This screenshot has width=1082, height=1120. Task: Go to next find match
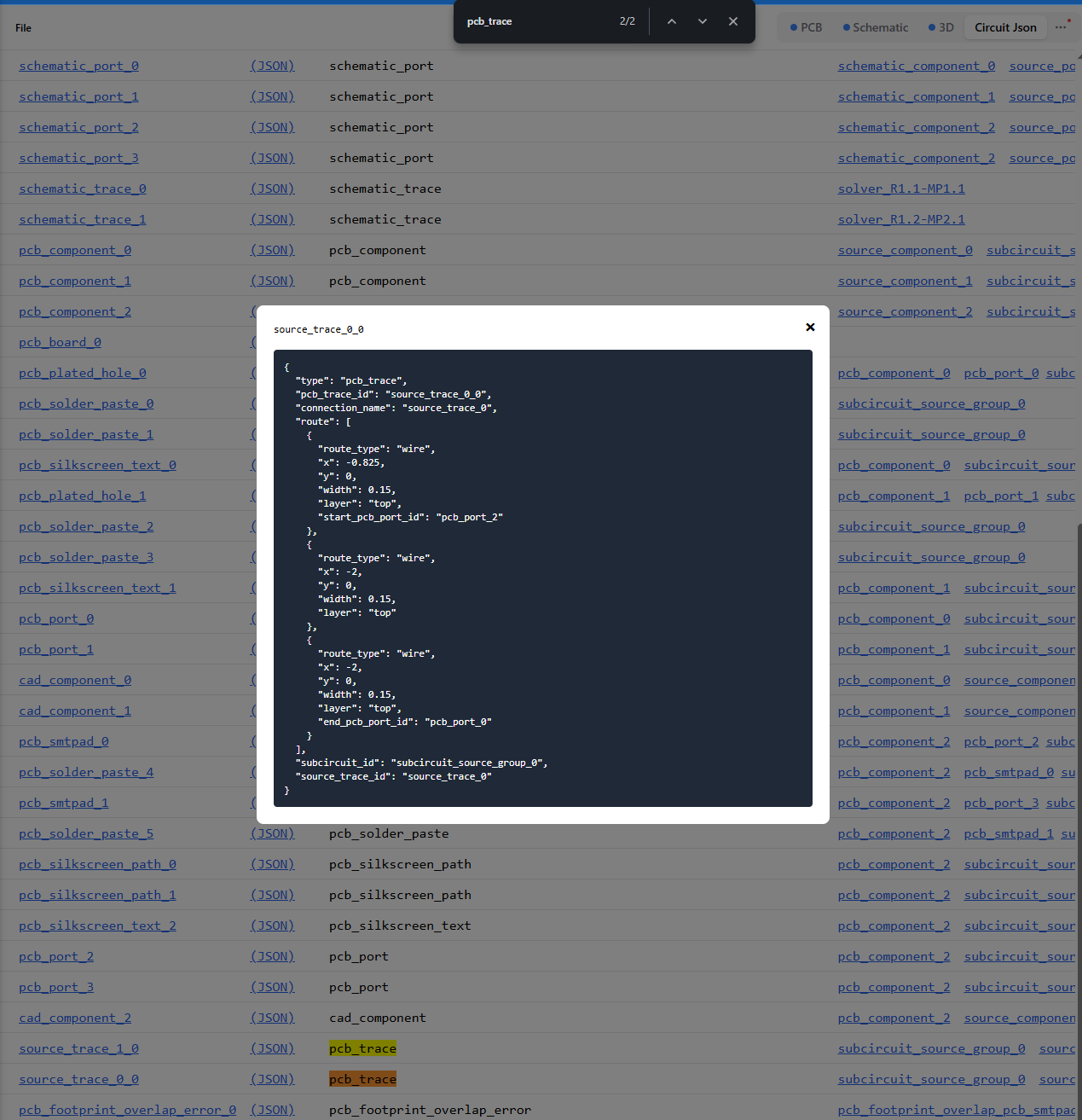[703, 21]
